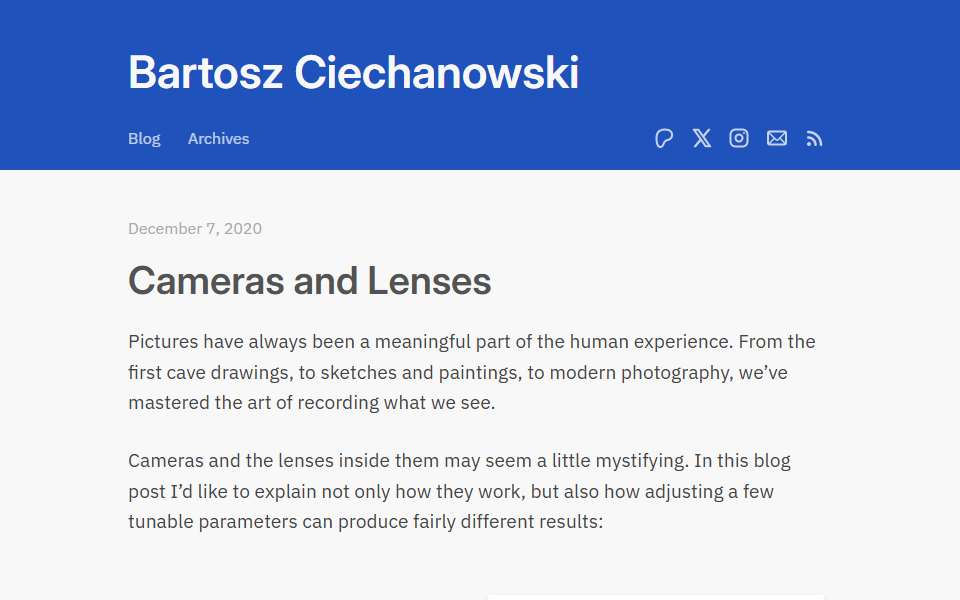Image resolution: width=960 pixels, height=600 pixels.
Task: Go to the Blog page
Action: 144,139
